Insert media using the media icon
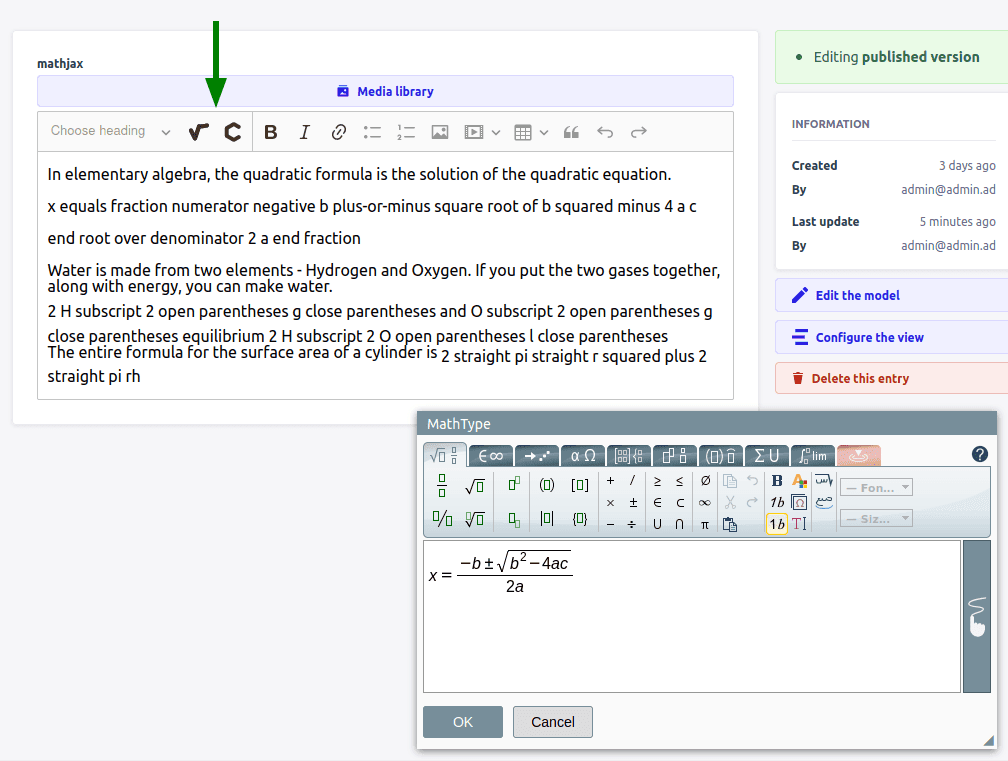This screenshot has height=761, width=1008. click(x=474, y=132)
